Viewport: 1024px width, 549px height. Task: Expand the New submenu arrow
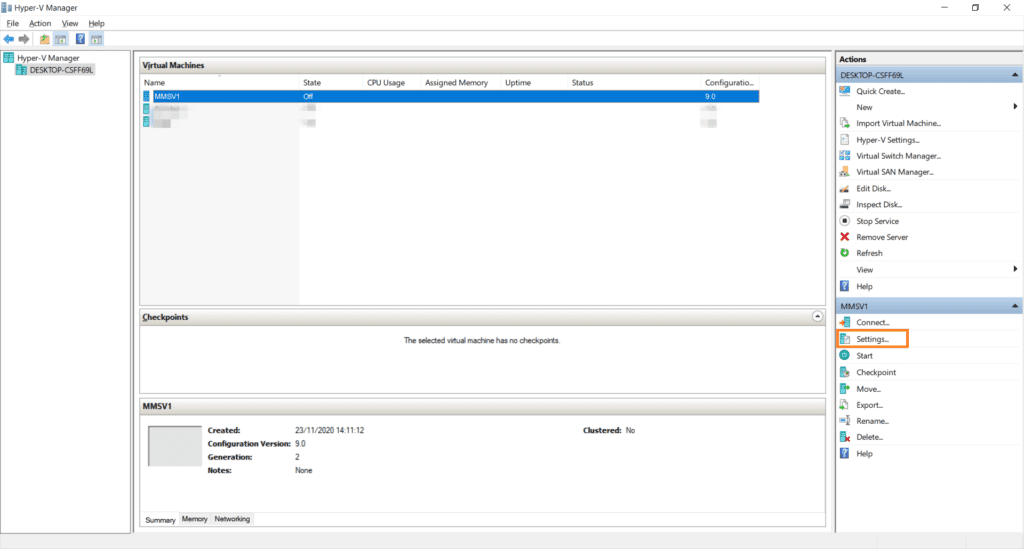click(x=1015, y=106)
